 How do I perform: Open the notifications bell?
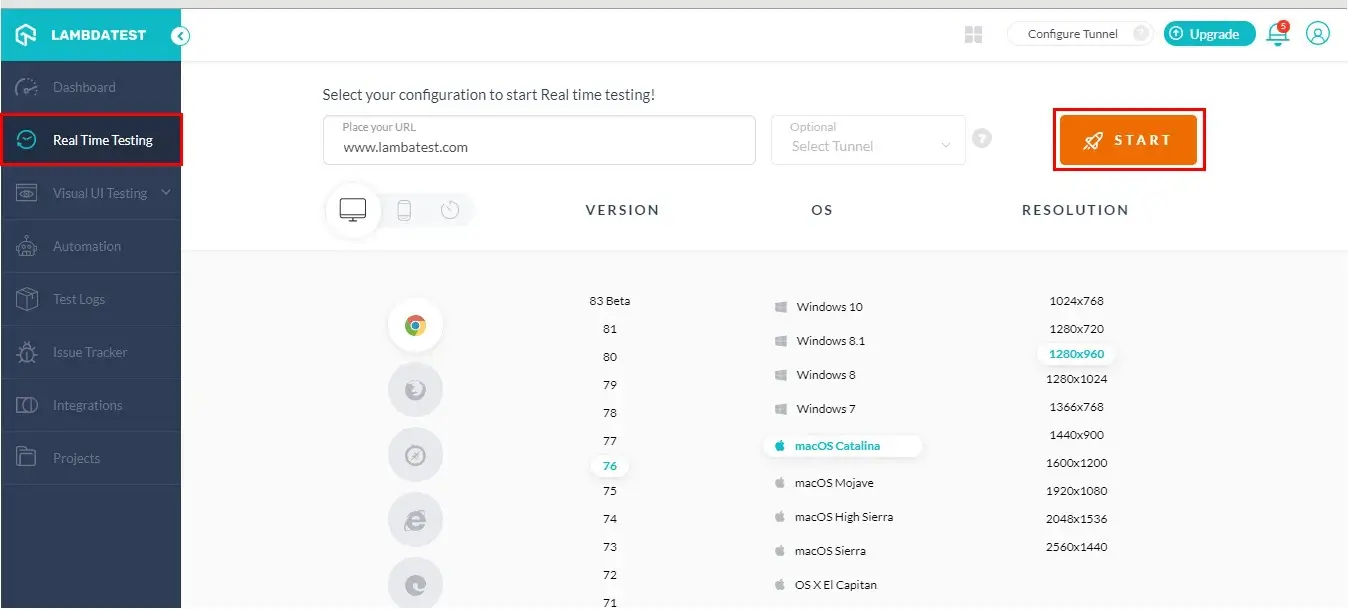click(1277, 33)
